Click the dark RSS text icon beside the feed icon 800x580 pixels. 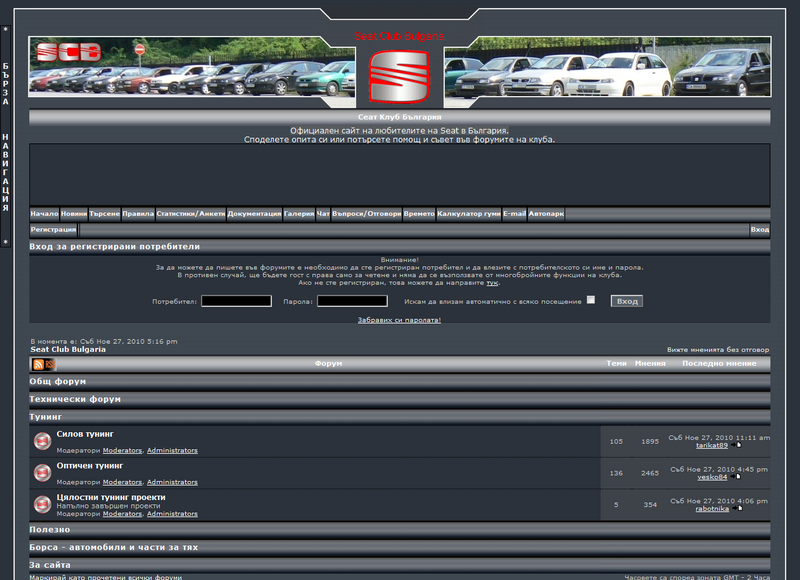49,364
